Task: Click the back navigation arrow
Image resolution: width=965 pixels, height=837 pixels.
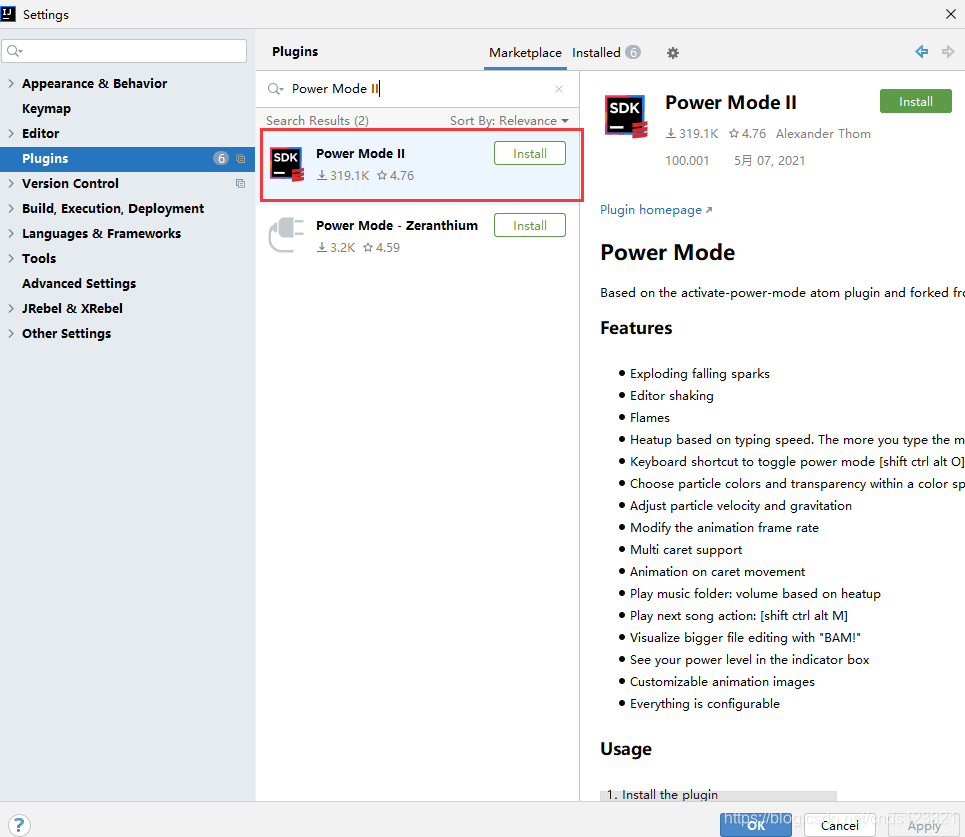Action: 921,51
